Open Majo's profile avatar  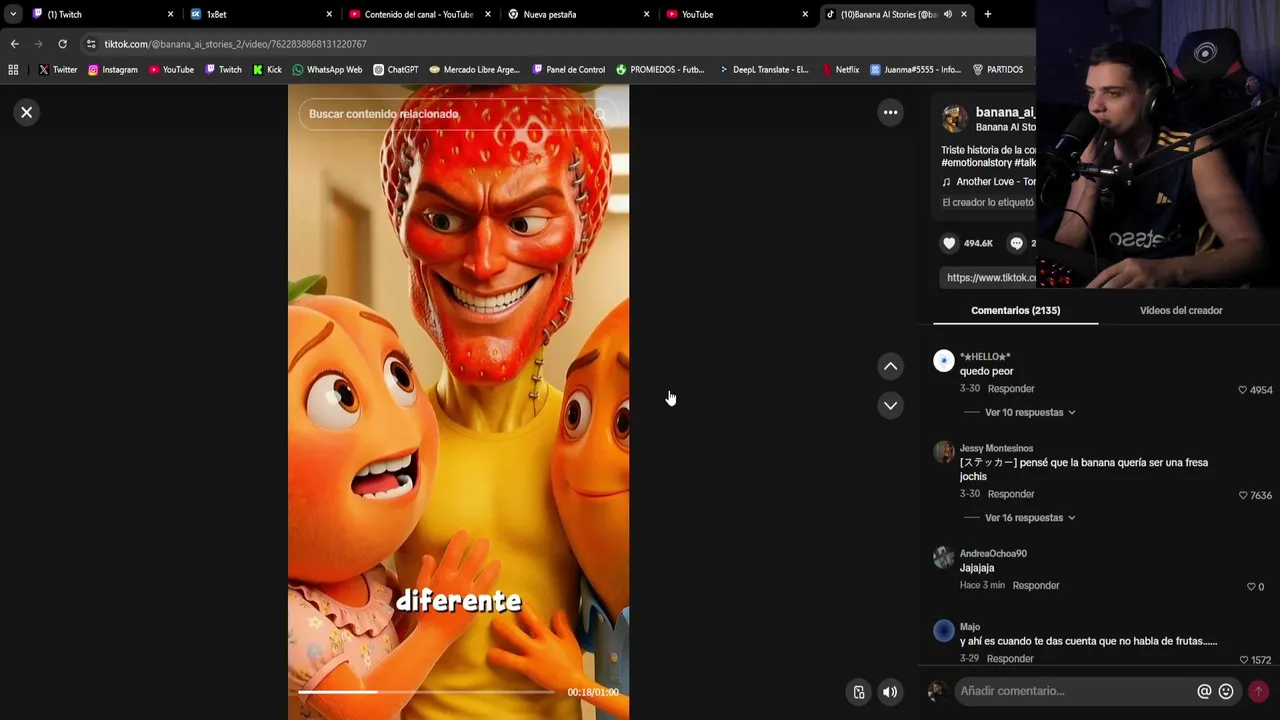pyautogui.click(x=944, y=631)
